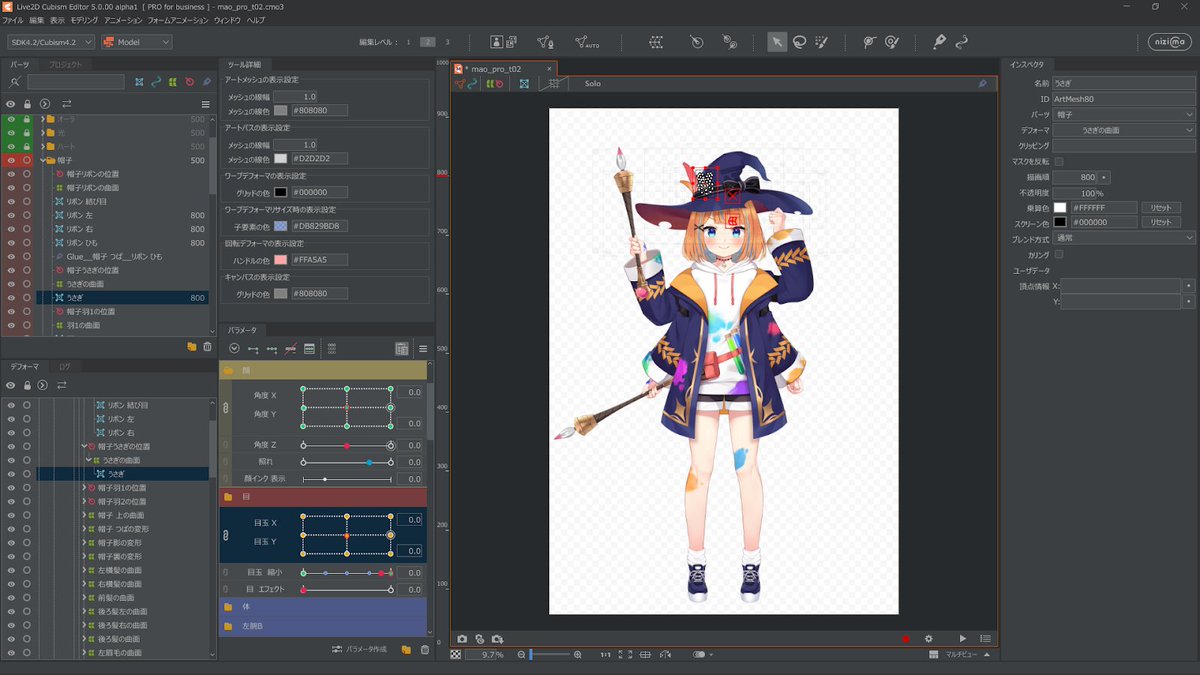The image size is (1200, 675).
Task: Click the リセット button next to スクリーン色
Action: 1162,221
